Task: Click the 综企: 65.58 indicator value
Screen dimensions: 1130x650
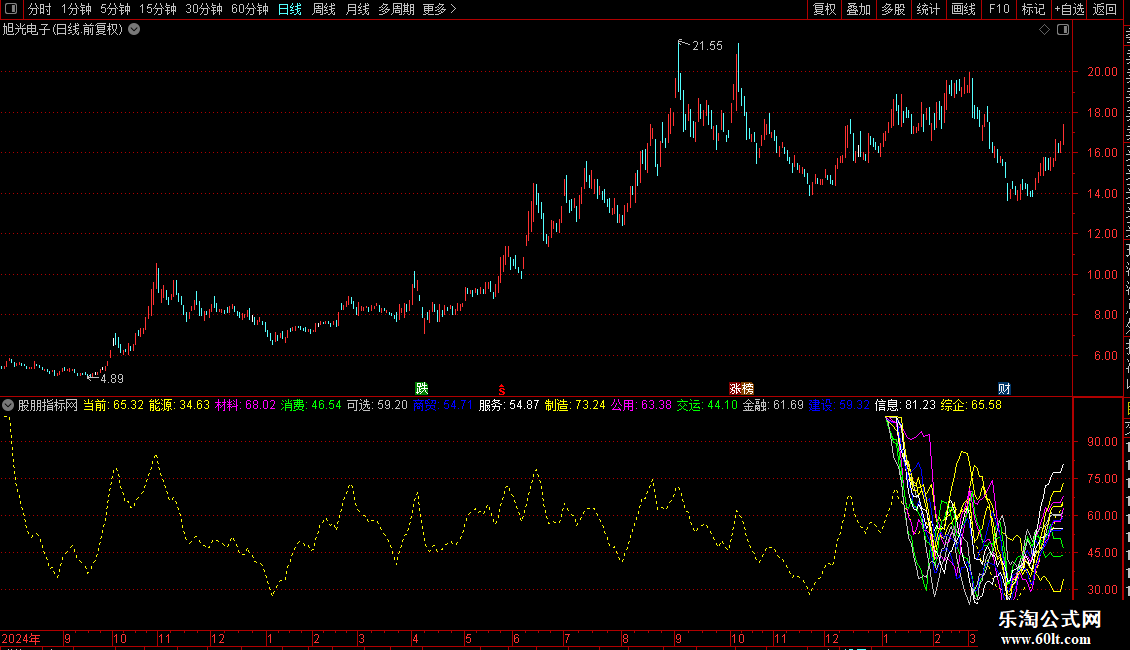Action: (x=971, y=405)
